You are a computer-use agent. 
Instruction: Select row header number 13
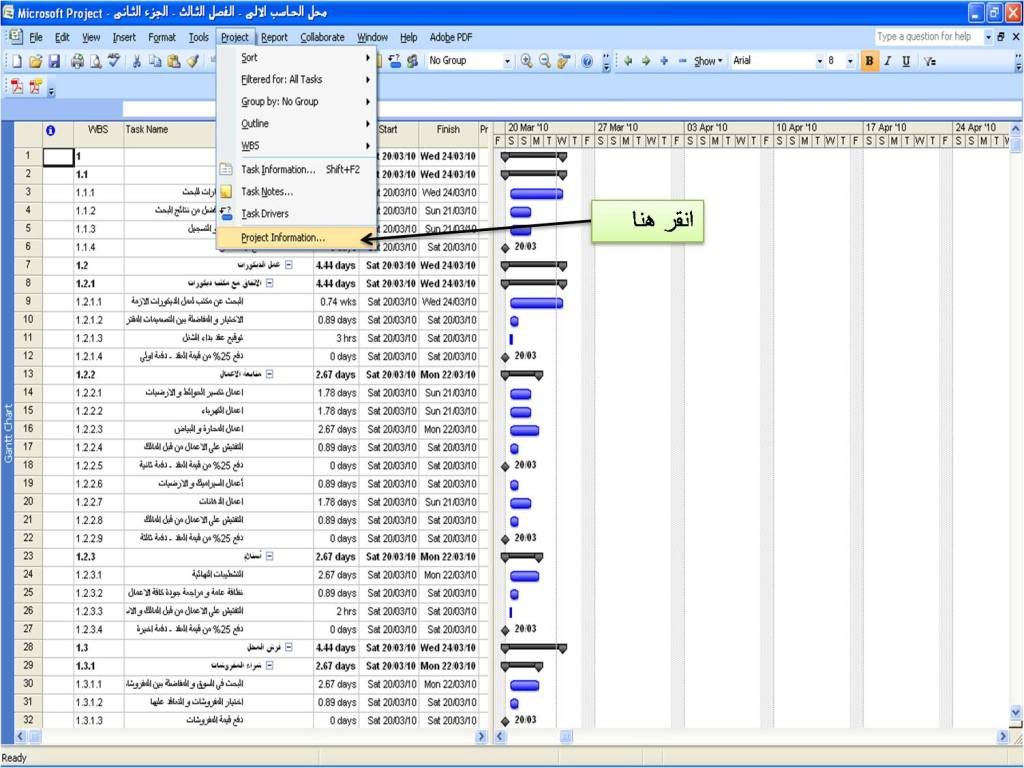point(28,374)
